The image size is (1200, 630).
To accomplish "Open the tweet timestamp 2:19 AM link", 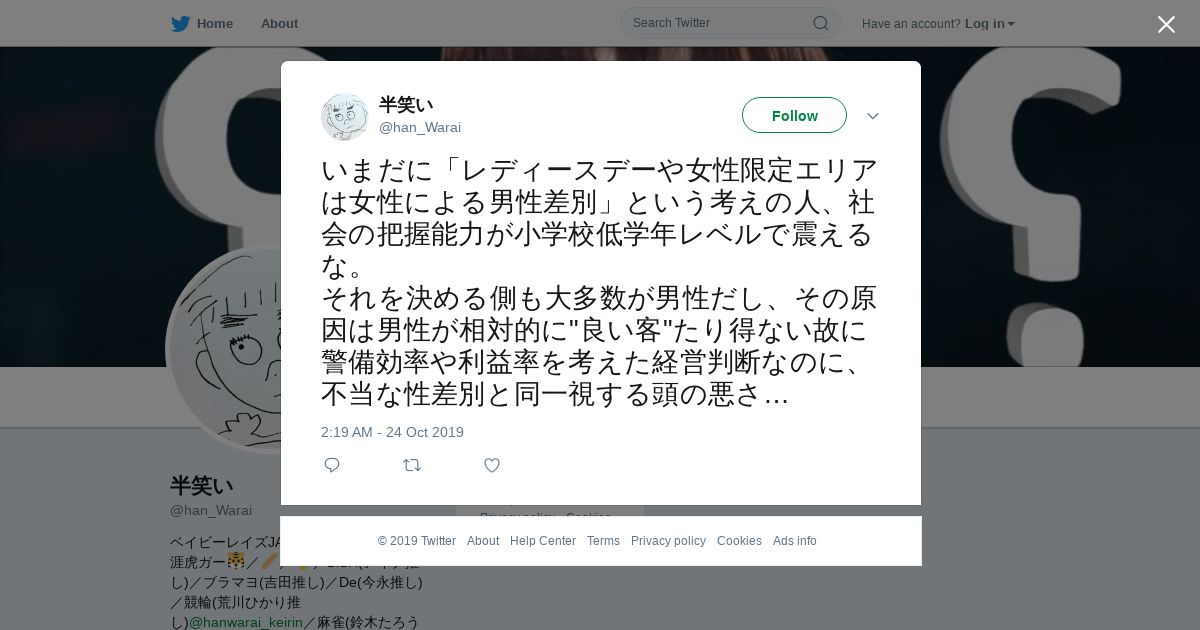I will click(x=392, y=432).
